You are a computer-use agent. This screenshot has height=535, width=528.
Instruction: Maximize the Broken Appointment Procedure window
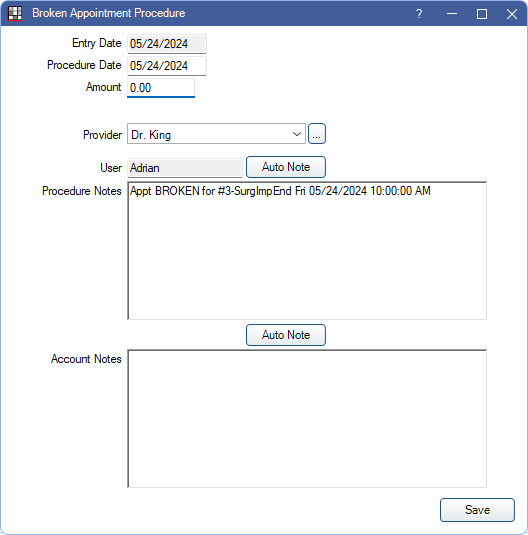pos(482,14)
